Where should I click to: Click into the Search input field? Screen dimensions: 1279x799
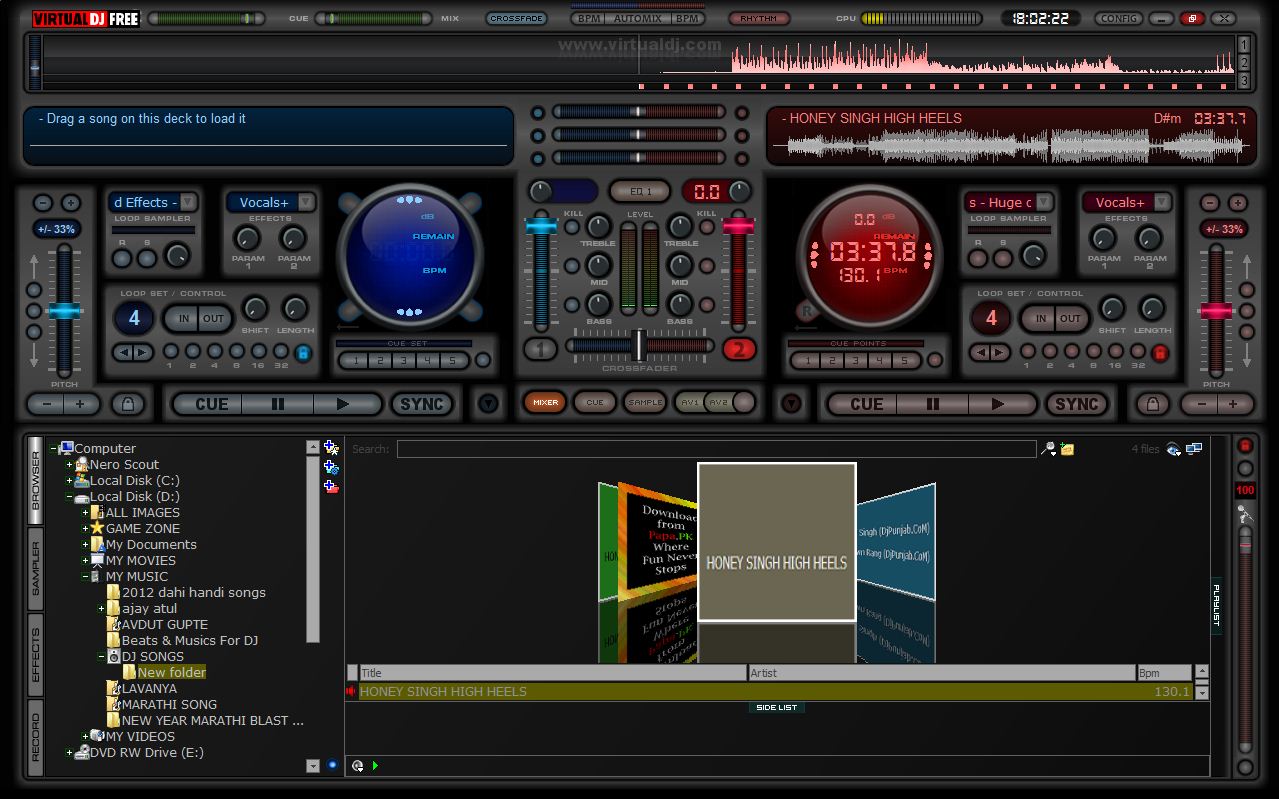click(715, 449)
